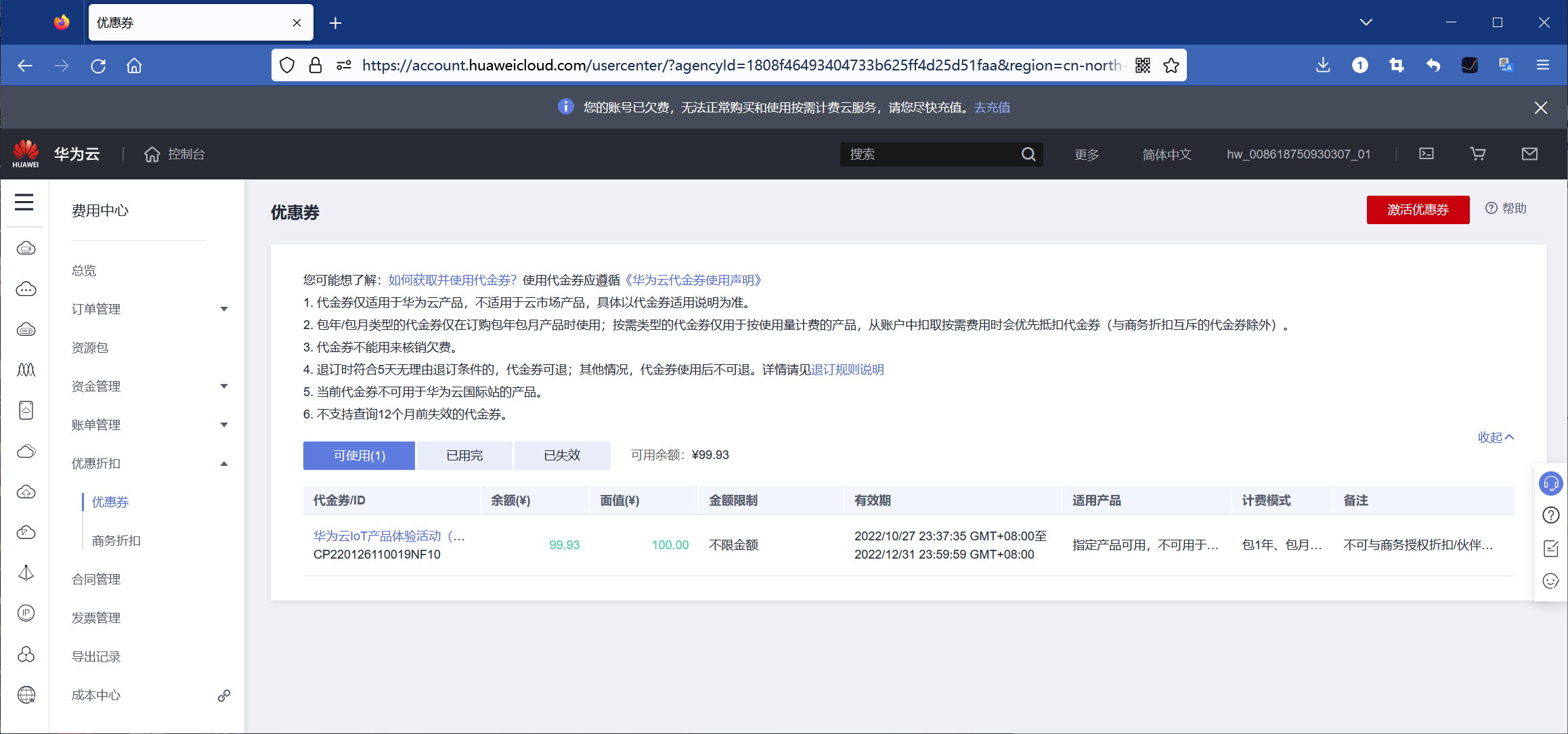Image resolution: width=1568 pixels, height=734 pixels.
Task: Open the Firefox downloads icon
Action: point(1322,65)
